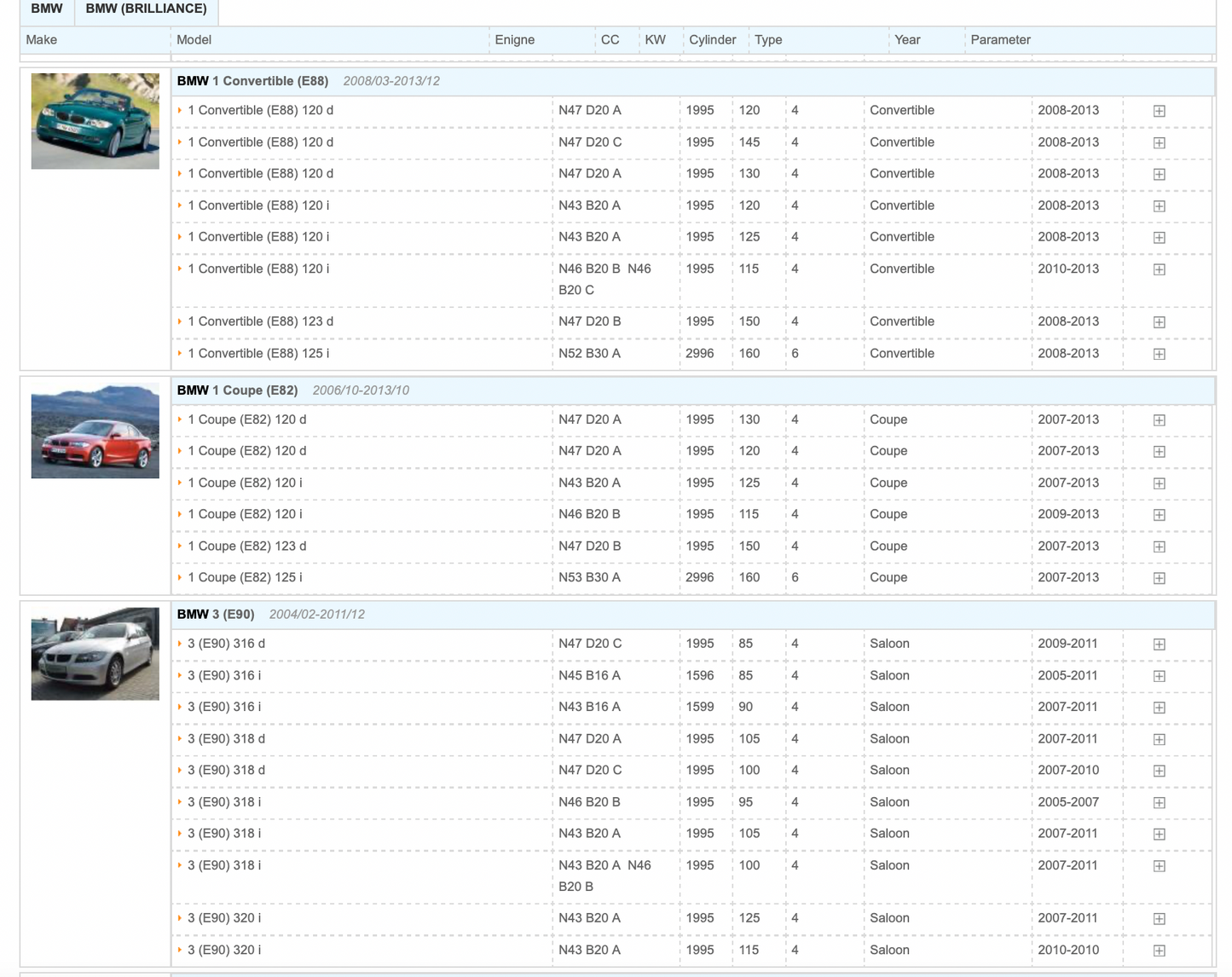Screen dimensions: 1232x977
Task: Open 1 Convertible (E88) 125 i model link
Action: coord(258,354)
